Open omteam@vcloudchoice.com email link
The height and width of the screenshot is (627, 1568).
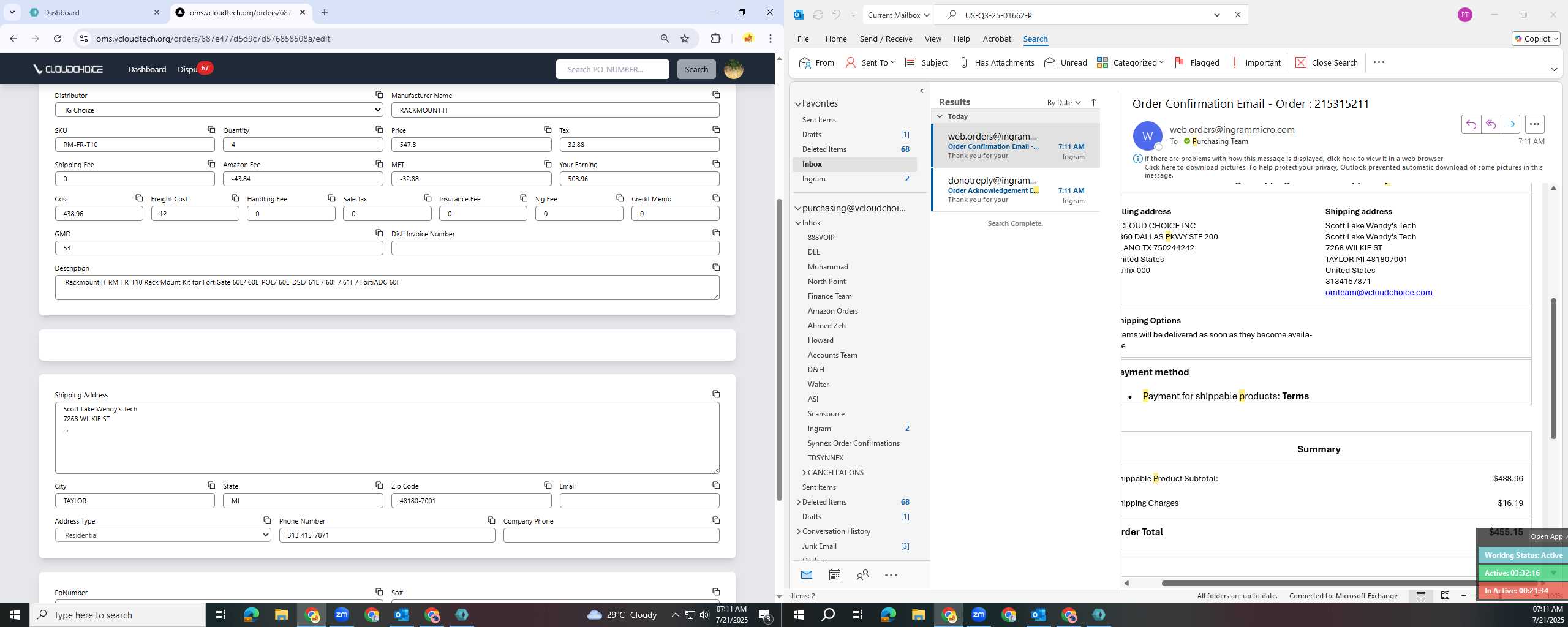[x=1379, y=293]
